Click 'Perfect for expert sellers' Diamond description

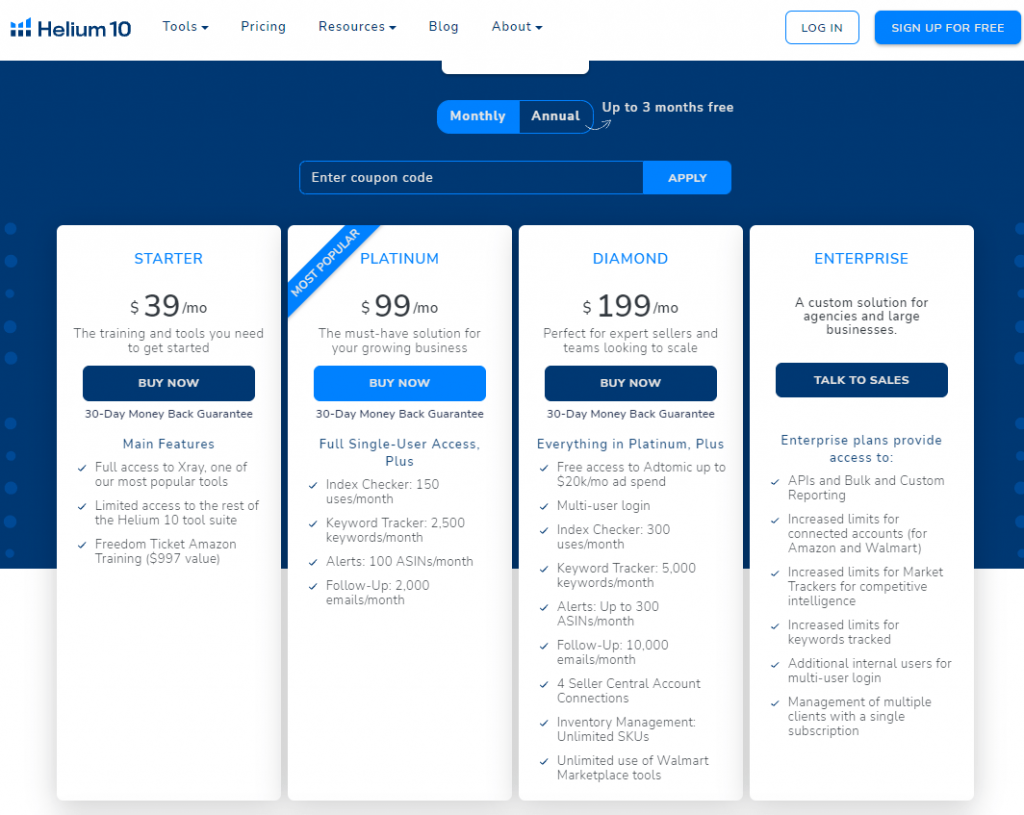click(631, 341)
